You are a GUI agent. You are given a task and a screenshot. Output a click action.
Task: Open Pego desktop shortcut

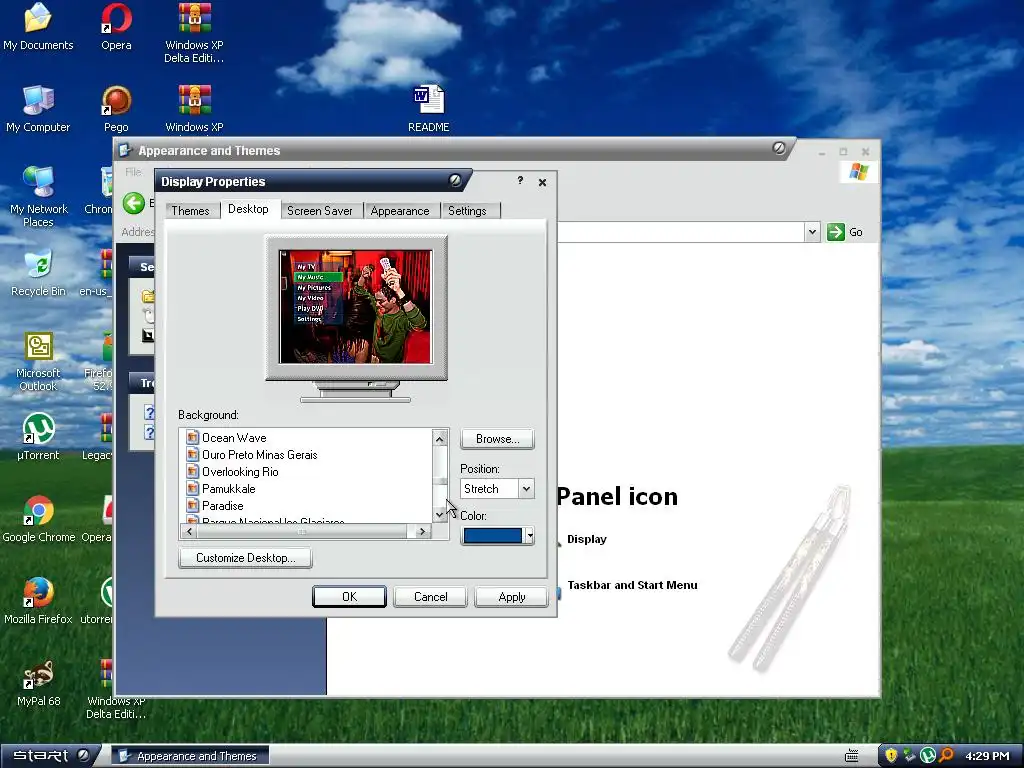pos(116,109)
